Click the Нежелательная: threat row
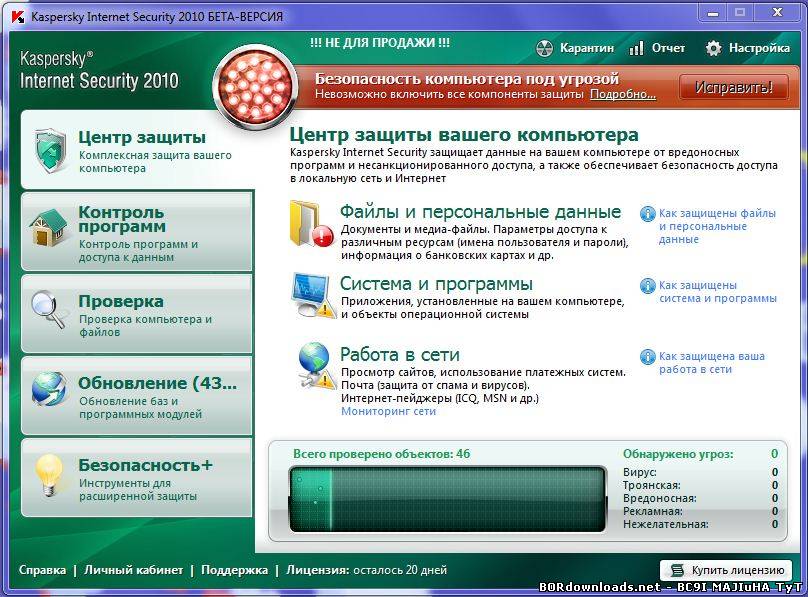The width and height of the screenshot is (808, 597). point(700,524)
